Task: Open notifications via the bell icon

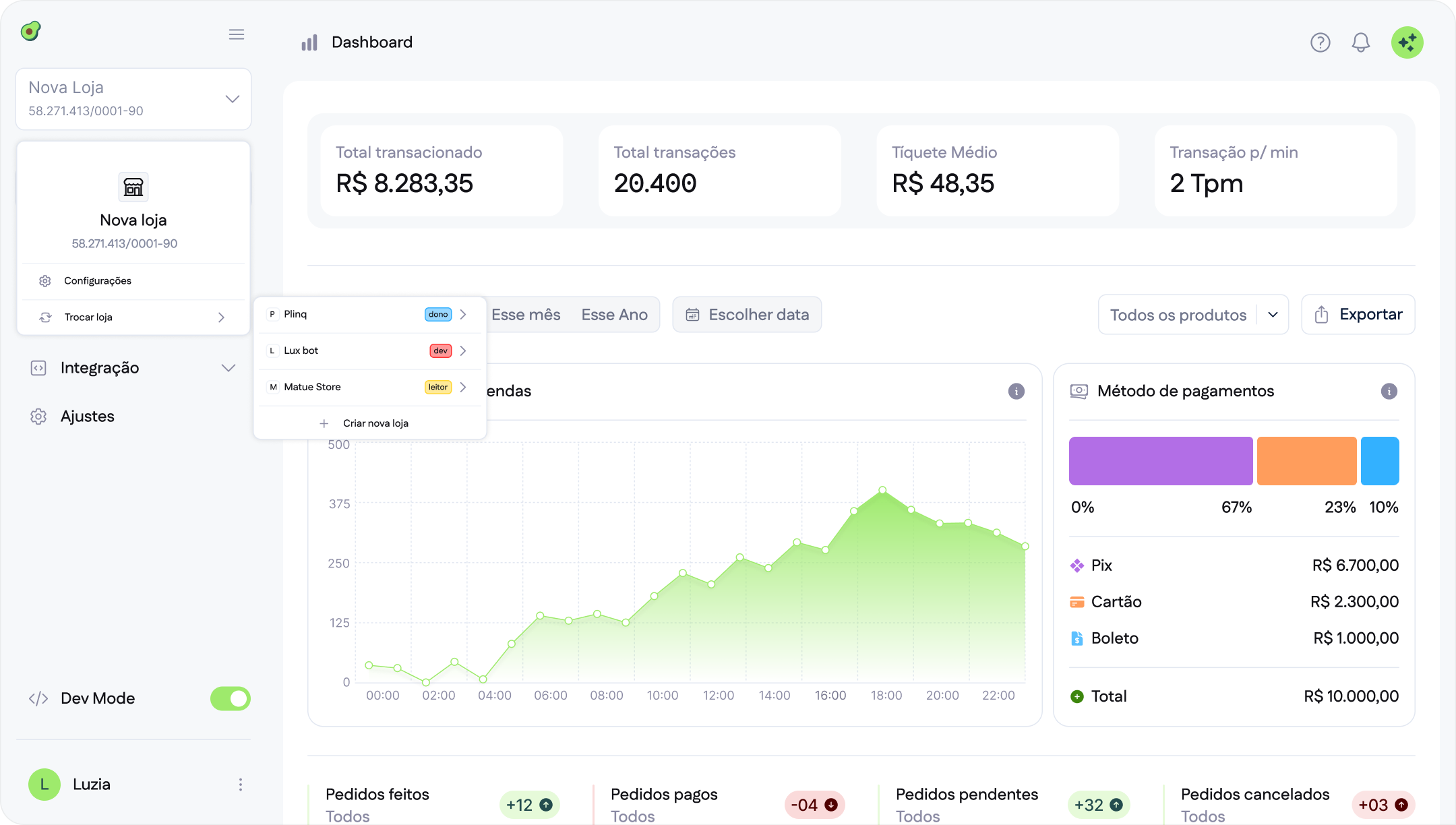Action: click(x=1360, y=42)
